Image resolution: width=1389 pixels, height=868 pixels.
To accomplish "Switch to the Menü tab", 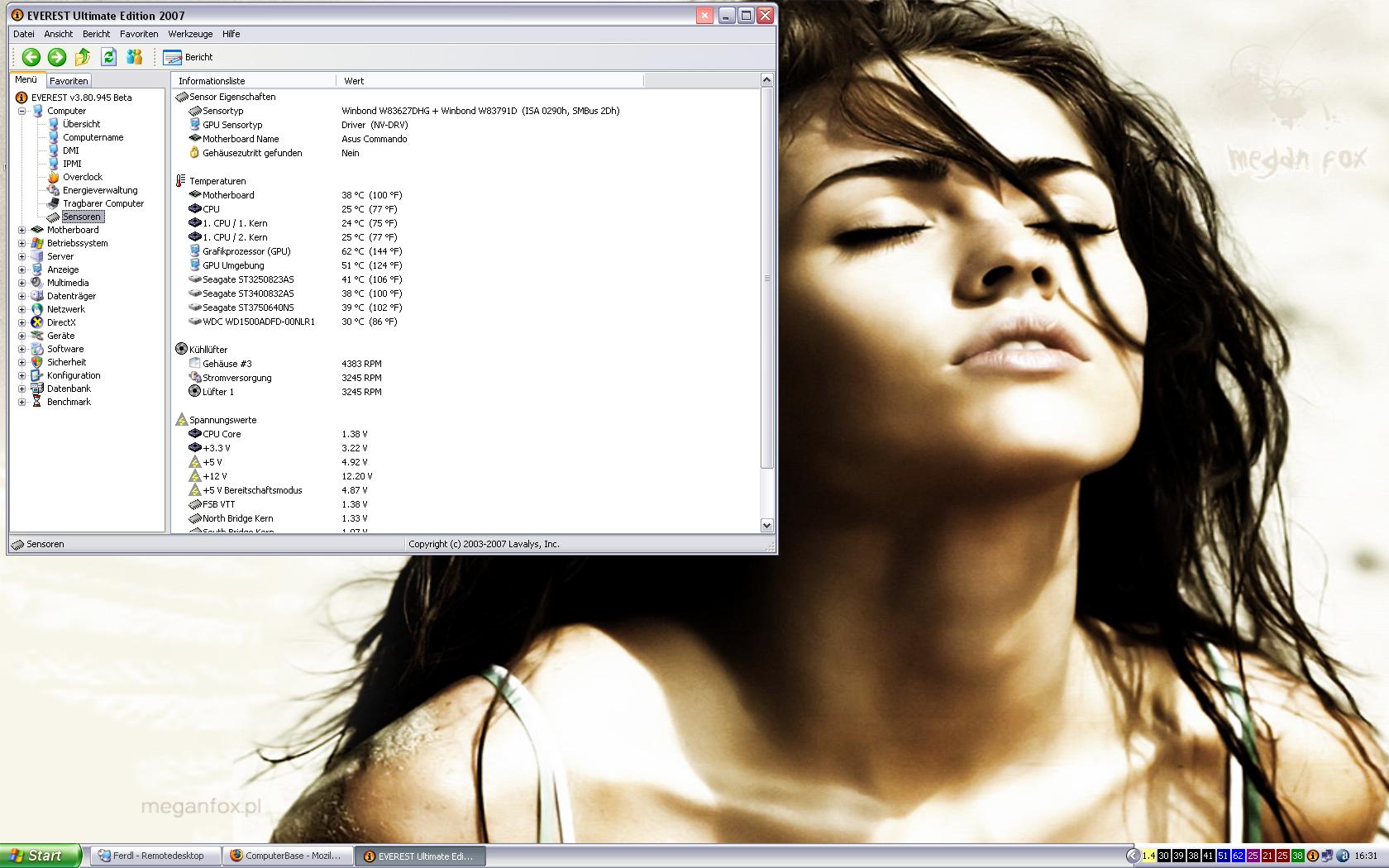I will click(26, 80).
